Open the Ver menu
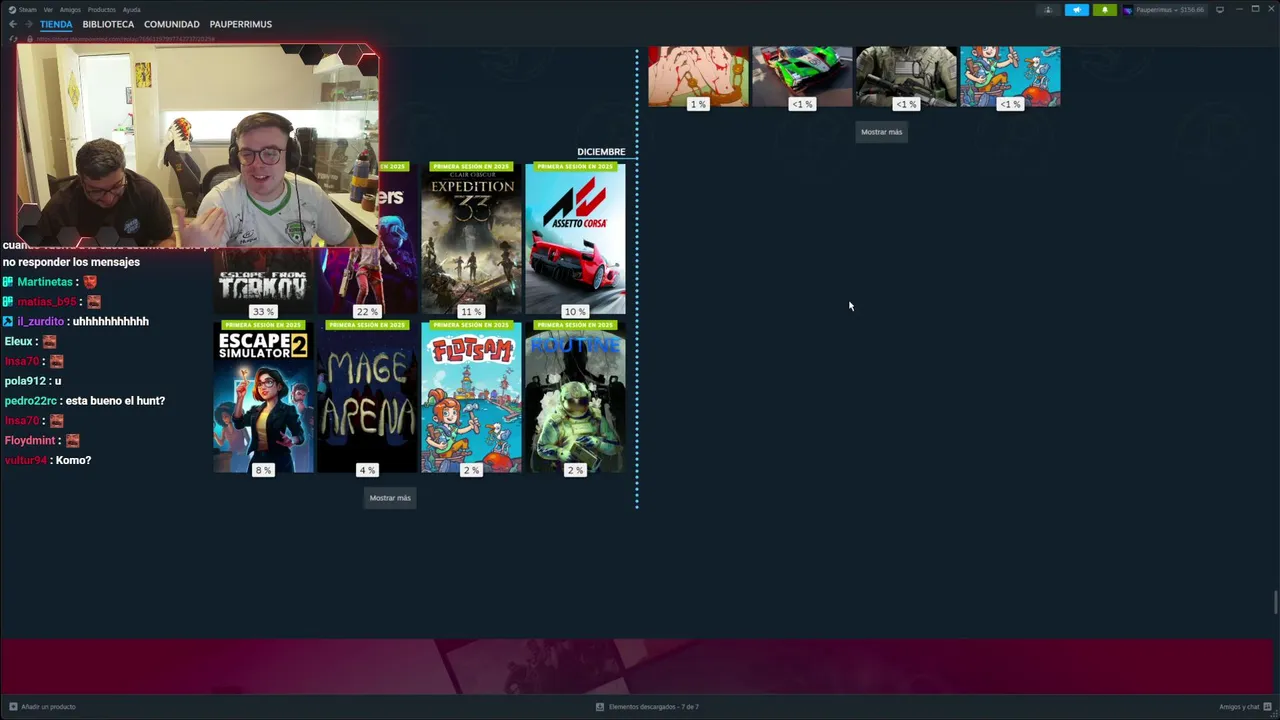Image resolution: width=1280 pixels, height=720 pixels. tap(48, 9)
